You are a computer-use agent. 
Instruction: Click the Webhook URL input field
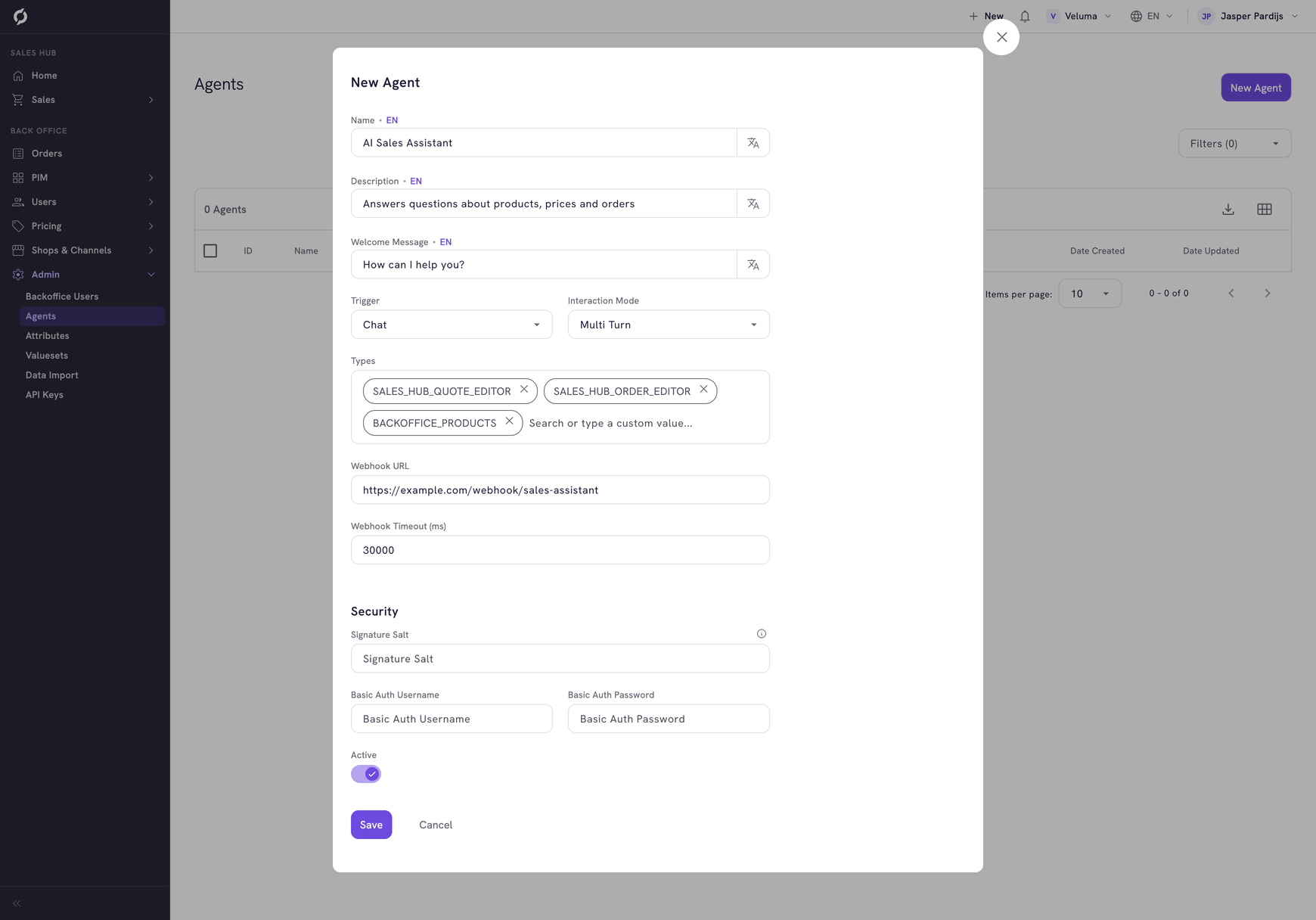tap(560, 490)
